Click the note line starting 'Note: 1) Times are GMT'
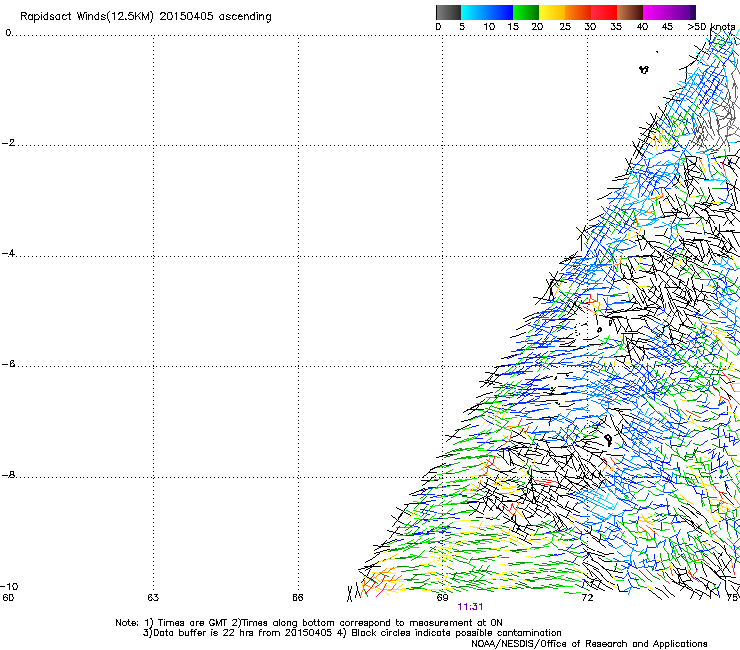Image resolution: width=740 pixels, height=650 pixels. click(309, 623)
